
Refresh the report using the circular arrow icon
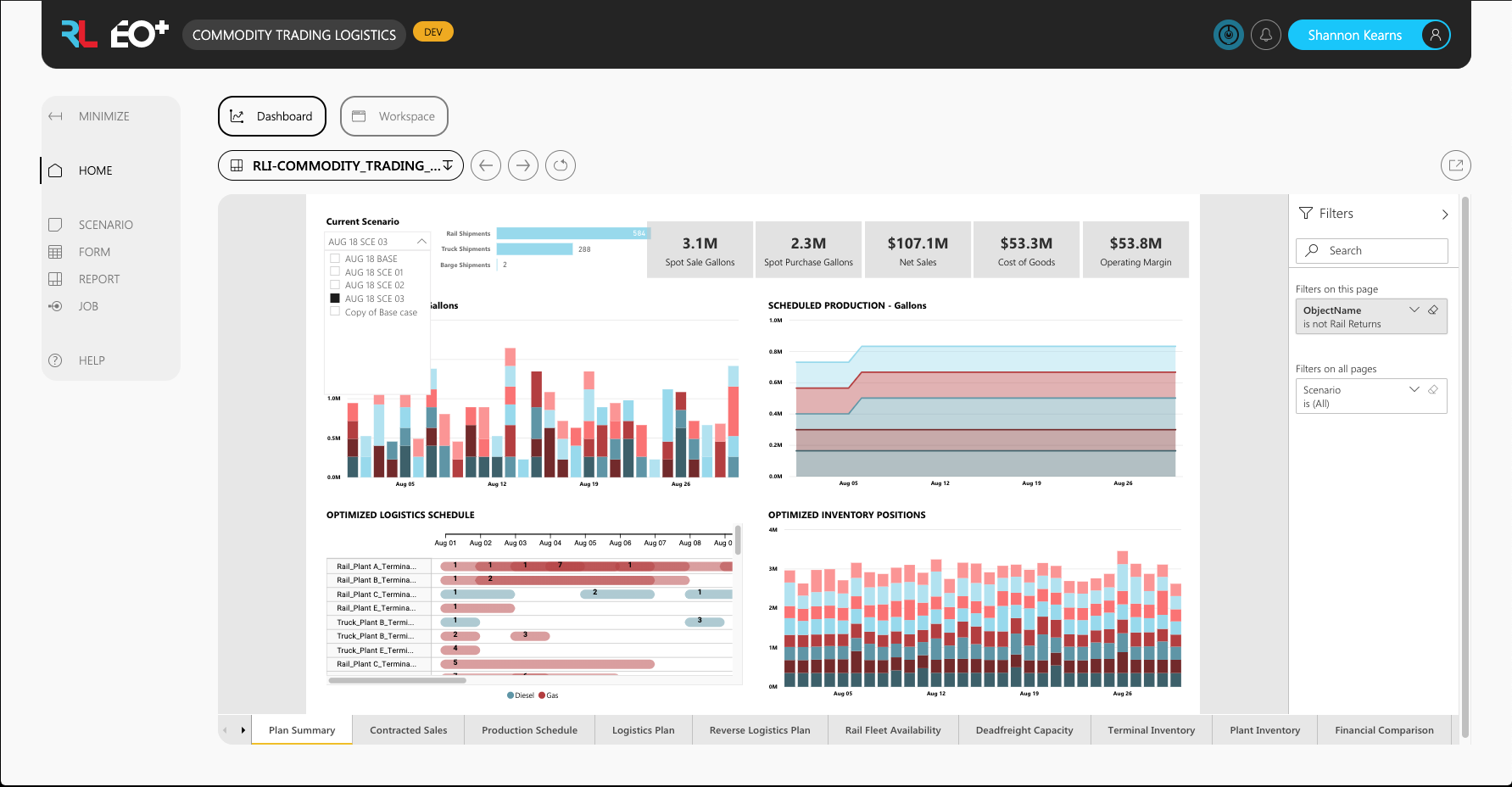[x=561, y=165]
